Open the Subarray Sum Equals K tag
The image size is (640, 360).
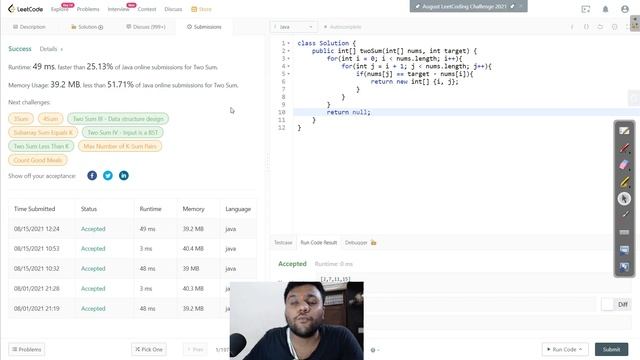click(43, 132)
